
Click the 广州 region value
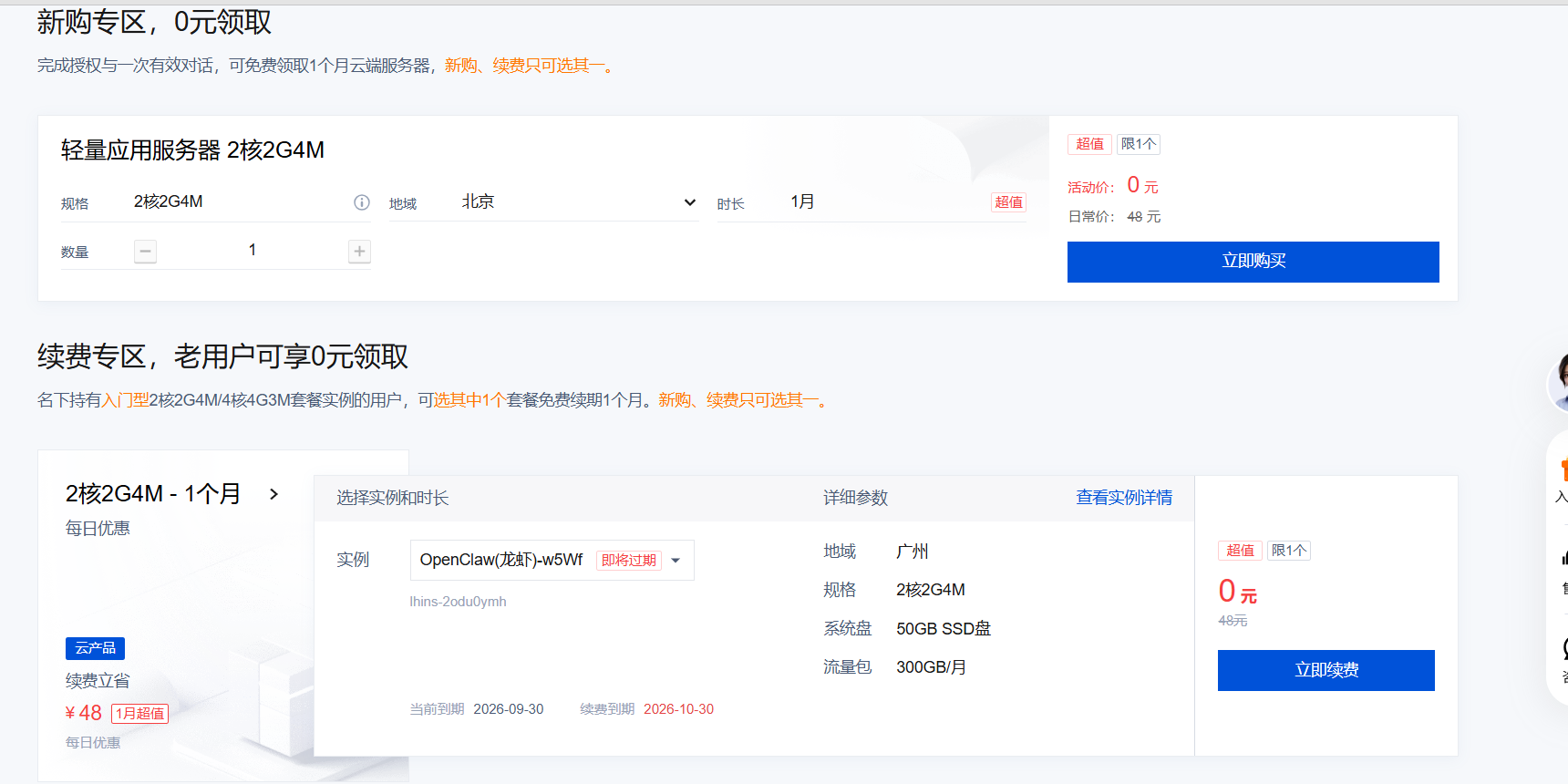tap(912, 552)
